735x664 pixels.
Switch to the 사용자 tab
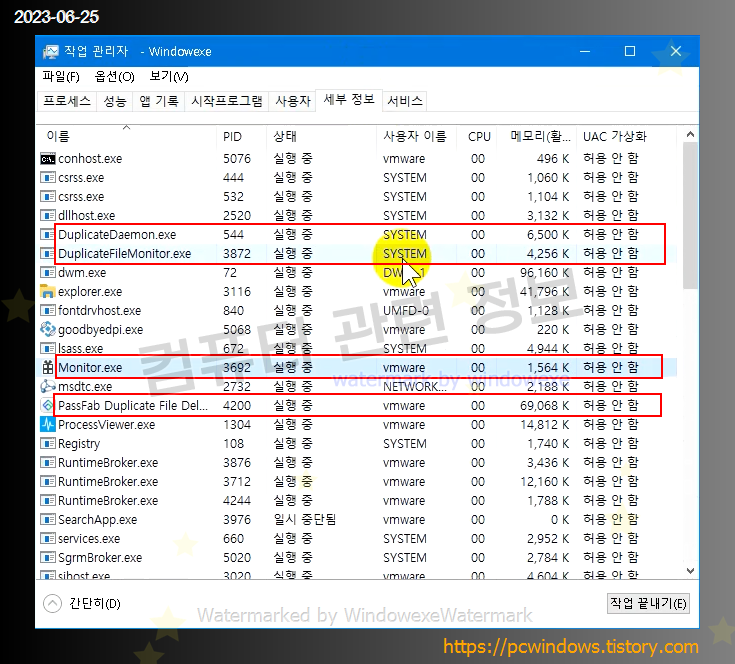[293, 101]
